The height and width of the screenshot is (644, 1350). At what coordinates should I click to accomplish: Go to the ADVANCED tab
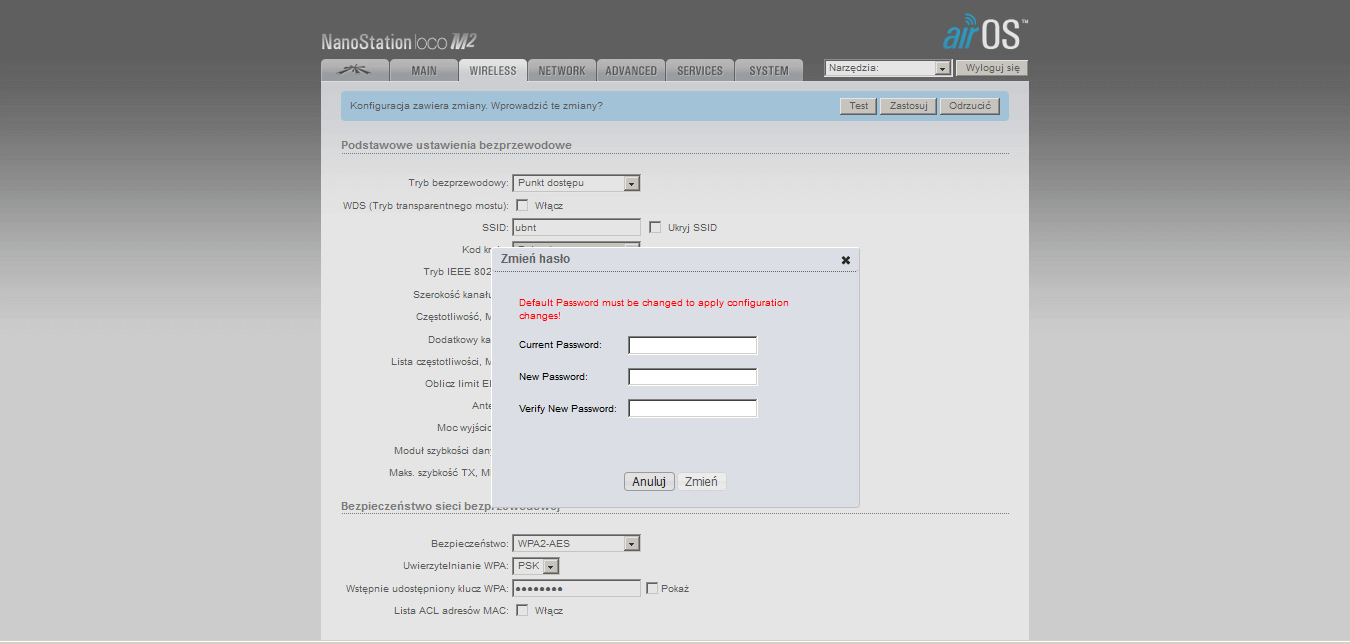coord(631,71)
